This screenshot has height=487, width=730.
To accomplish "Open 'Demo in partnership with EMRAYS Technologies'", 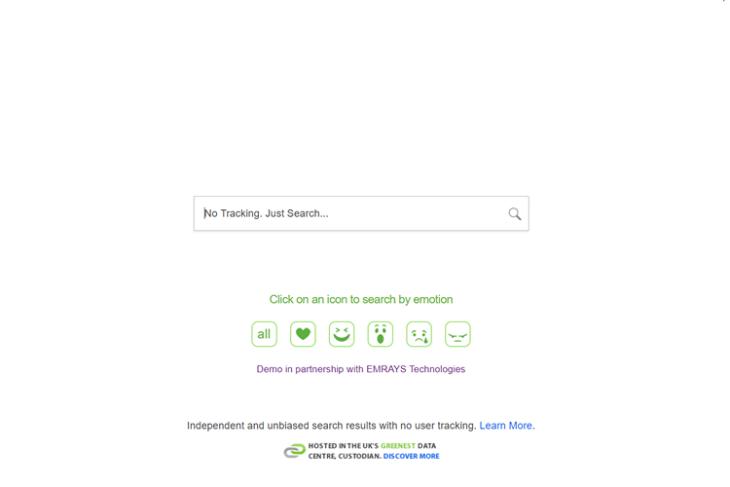I will point(361,369).
